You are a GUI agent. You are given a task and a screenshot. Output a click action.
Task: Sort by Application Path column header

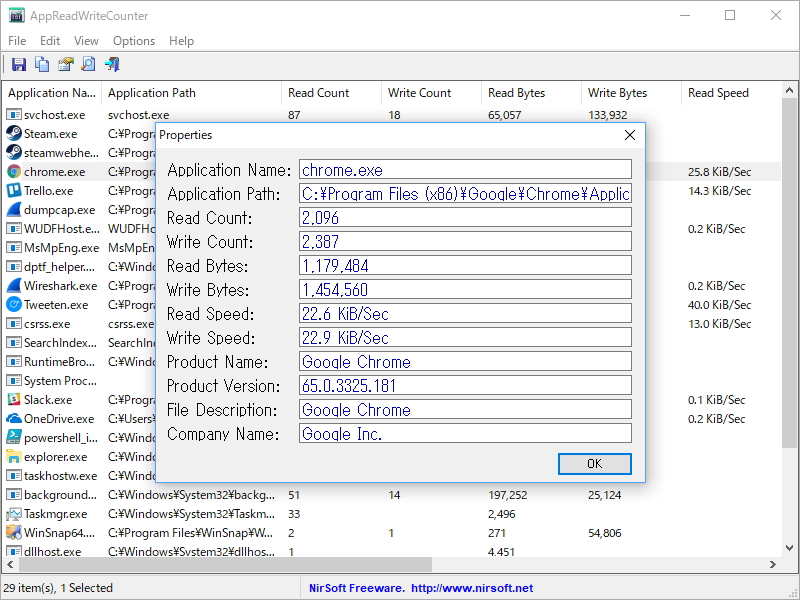coord(191,93)
